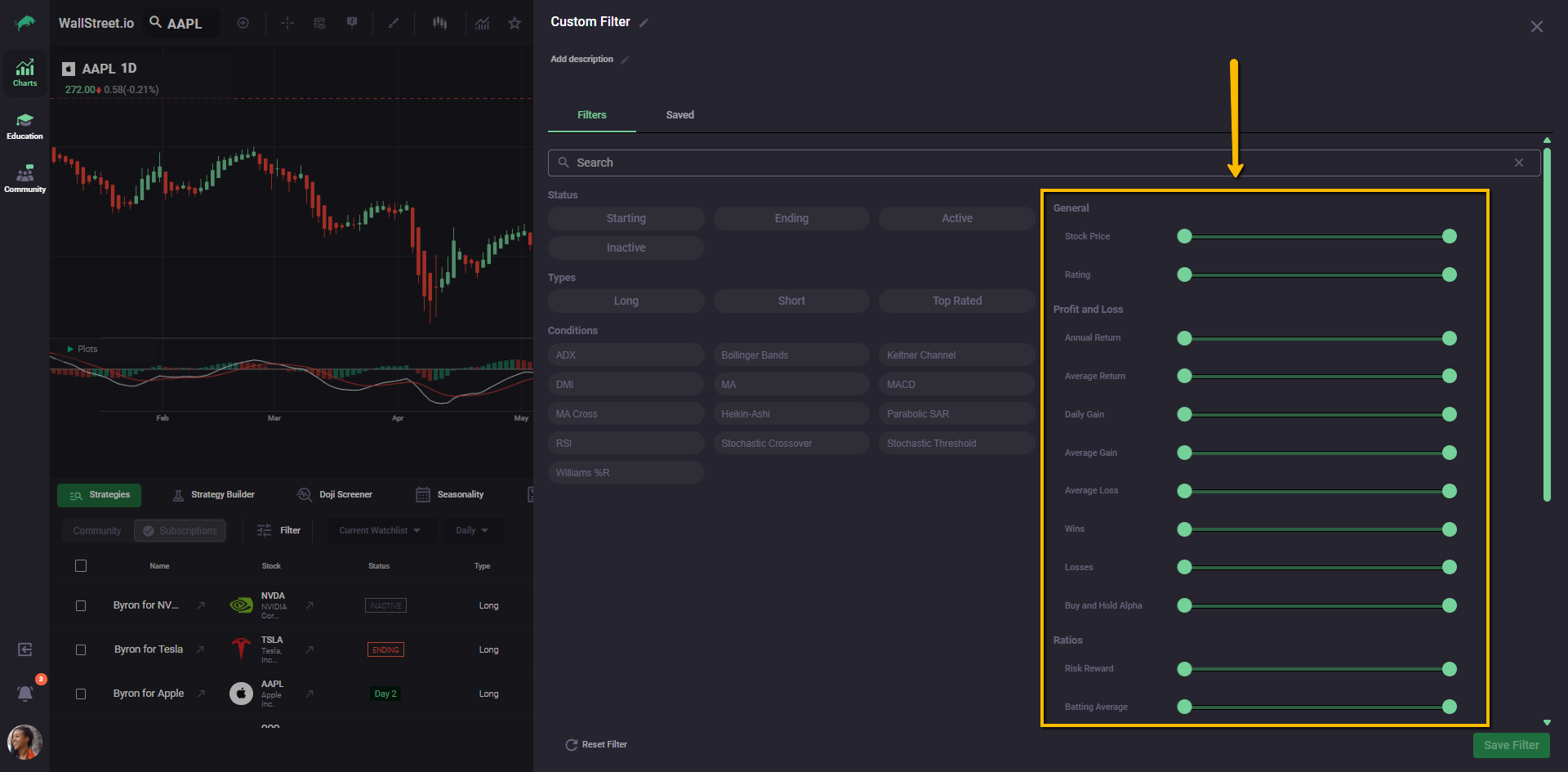Image resolution: width=1568 pixels, height=772 pixels.
Task: Click the Stock Price slider left handle
Action: (1184, 236)
